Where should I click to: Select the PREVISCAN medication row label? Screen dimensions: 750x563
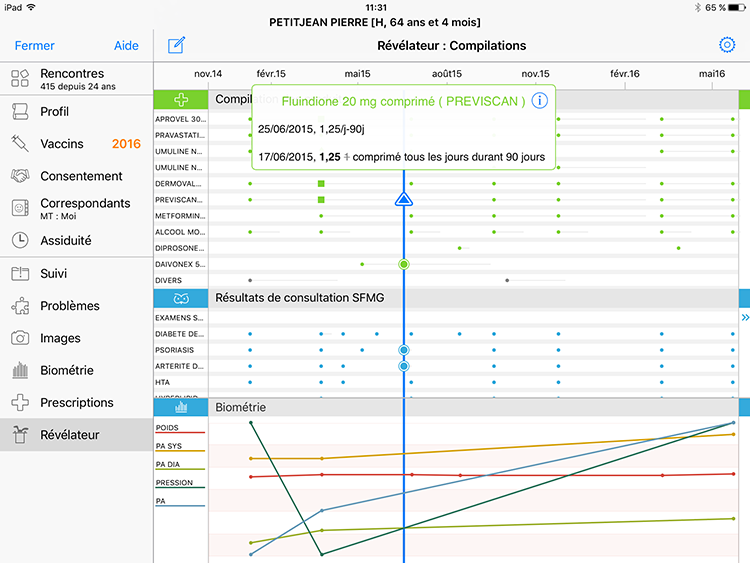180,200
